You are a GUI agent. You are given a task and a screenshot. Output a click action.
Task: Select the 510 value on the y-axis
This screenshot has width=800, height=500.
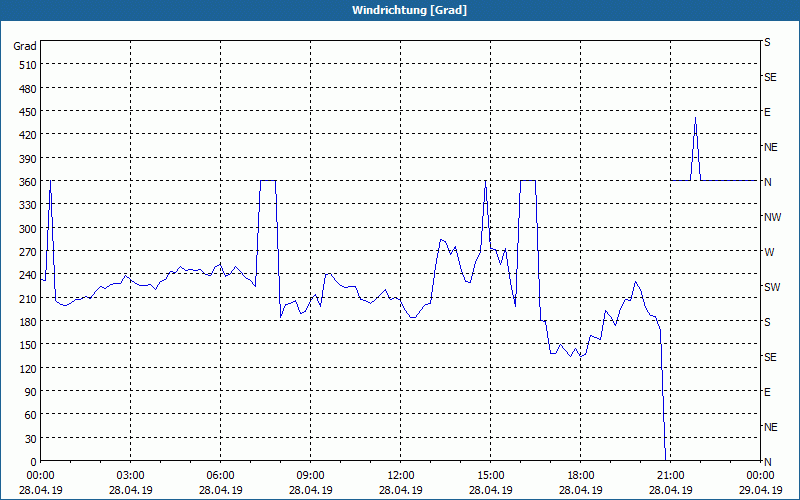29,65
